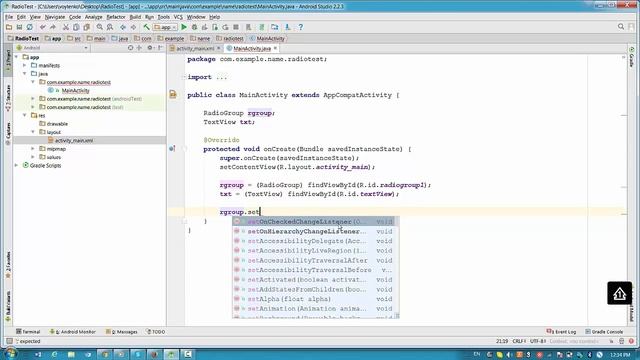Click the UTF-8 encoding status entry
This screenshot has height=360, width=640.
tap(538, 341)
